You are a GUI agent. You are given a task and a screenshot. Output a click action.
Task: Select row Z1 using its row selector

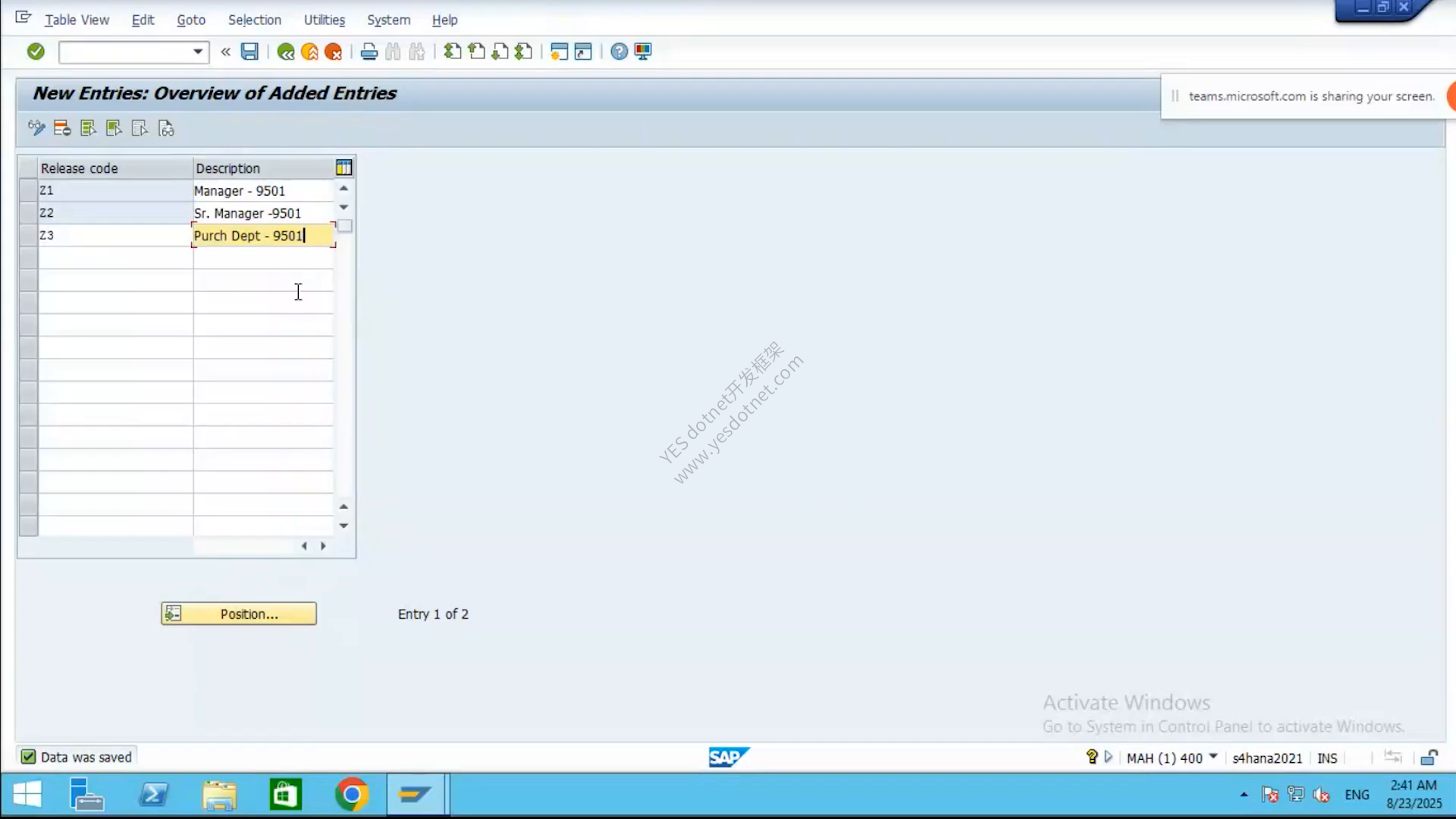28,190
